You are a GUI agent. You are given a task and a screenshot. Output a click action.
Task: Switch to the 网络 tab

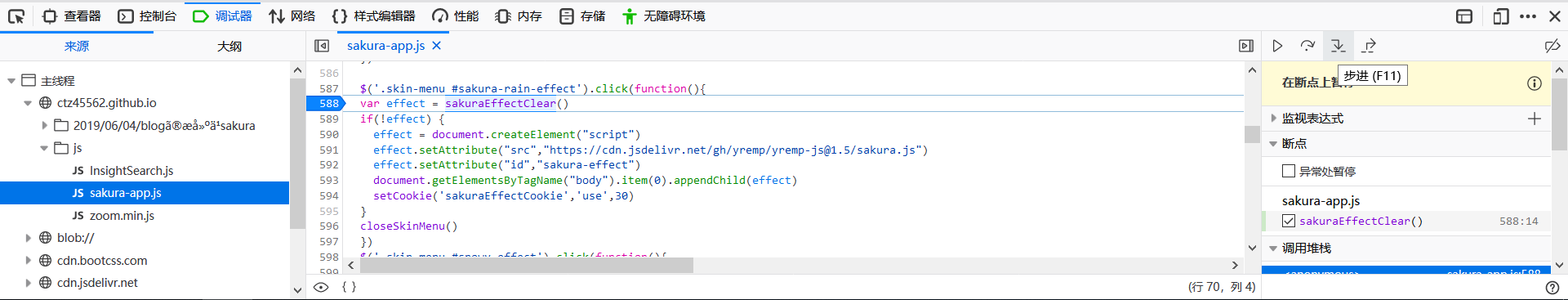[292, 16]
